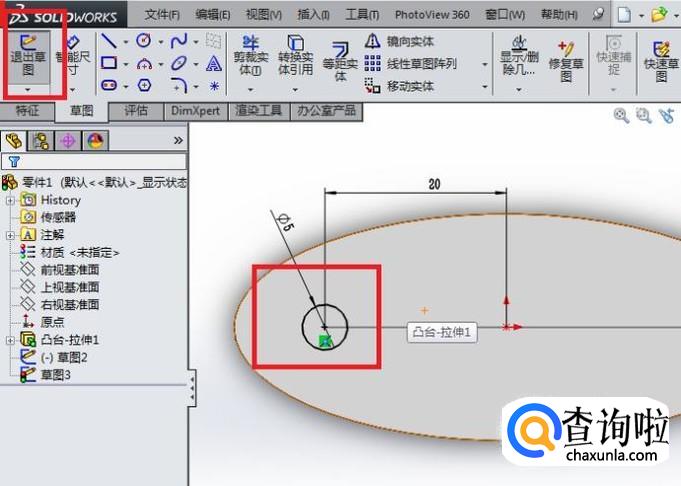The height and width of the screenshot is (486, 681).
Task: Click 镜向实体 mirror entities tool
Action: click(x=399, y=41)
